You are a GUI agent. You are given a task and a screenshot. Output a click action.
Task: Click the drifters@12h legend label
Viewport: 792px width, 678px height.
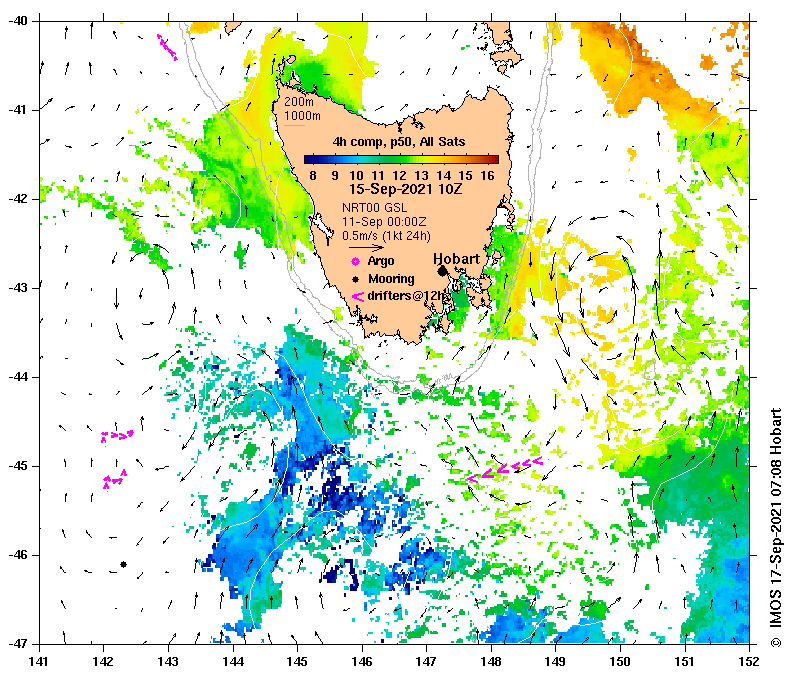coord(407,296)
